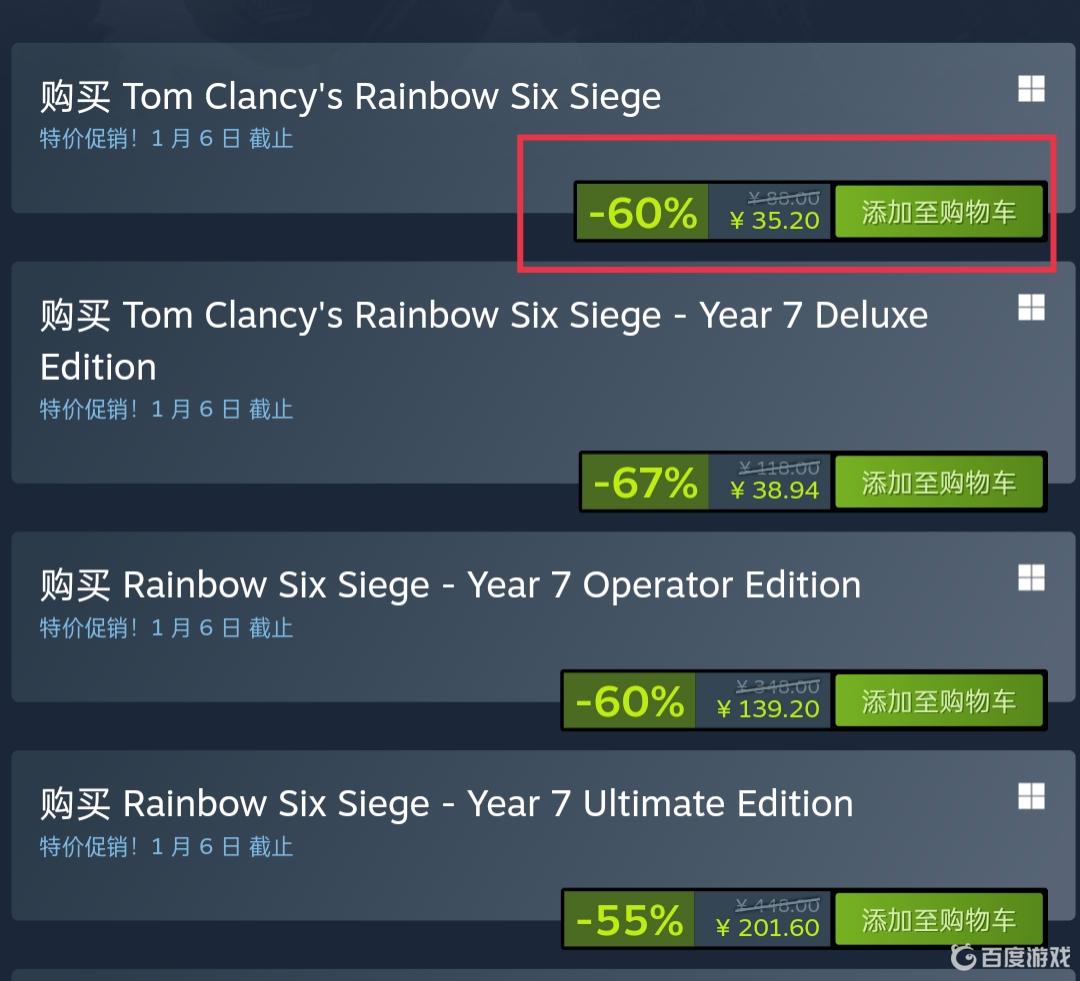Add the ¥139.20 Operator Edition to cart

coord(938,701)
